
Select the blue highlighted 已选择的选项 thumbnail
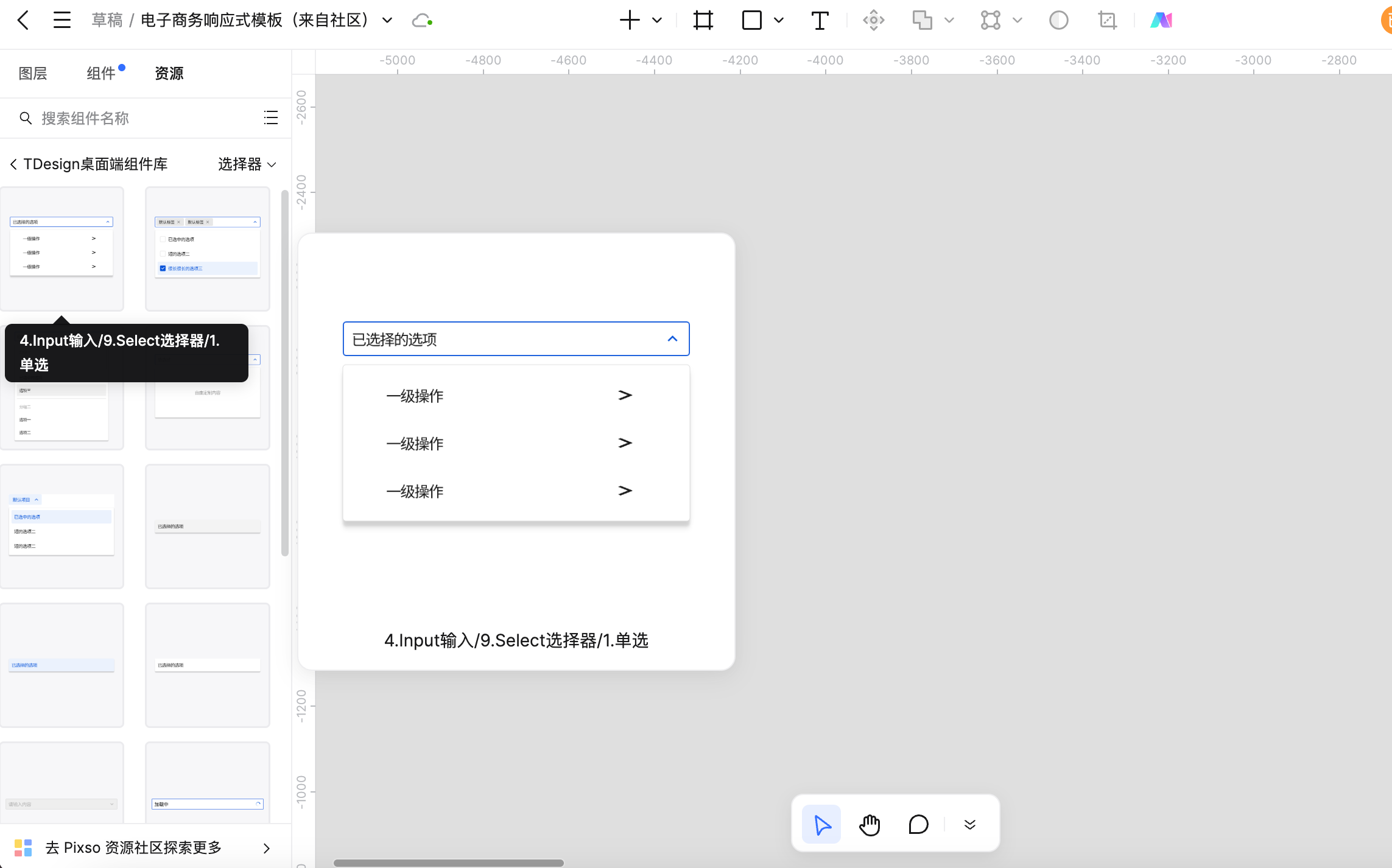pos(62,665)
